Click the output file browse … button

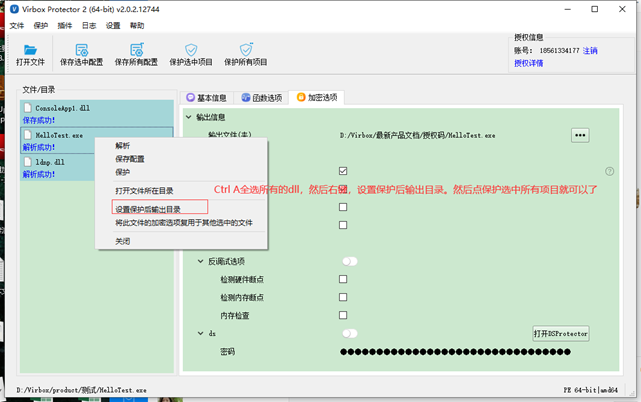point(580,135)
